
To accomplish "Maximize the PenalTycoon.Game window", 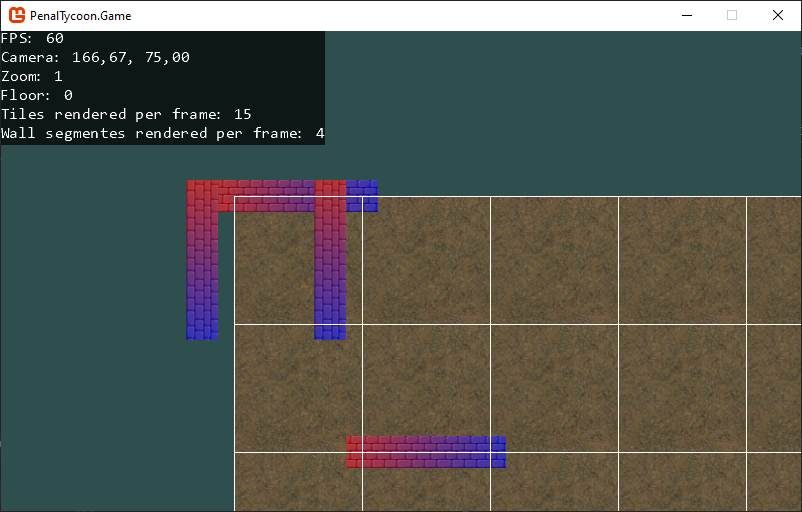I will [732, 15].
